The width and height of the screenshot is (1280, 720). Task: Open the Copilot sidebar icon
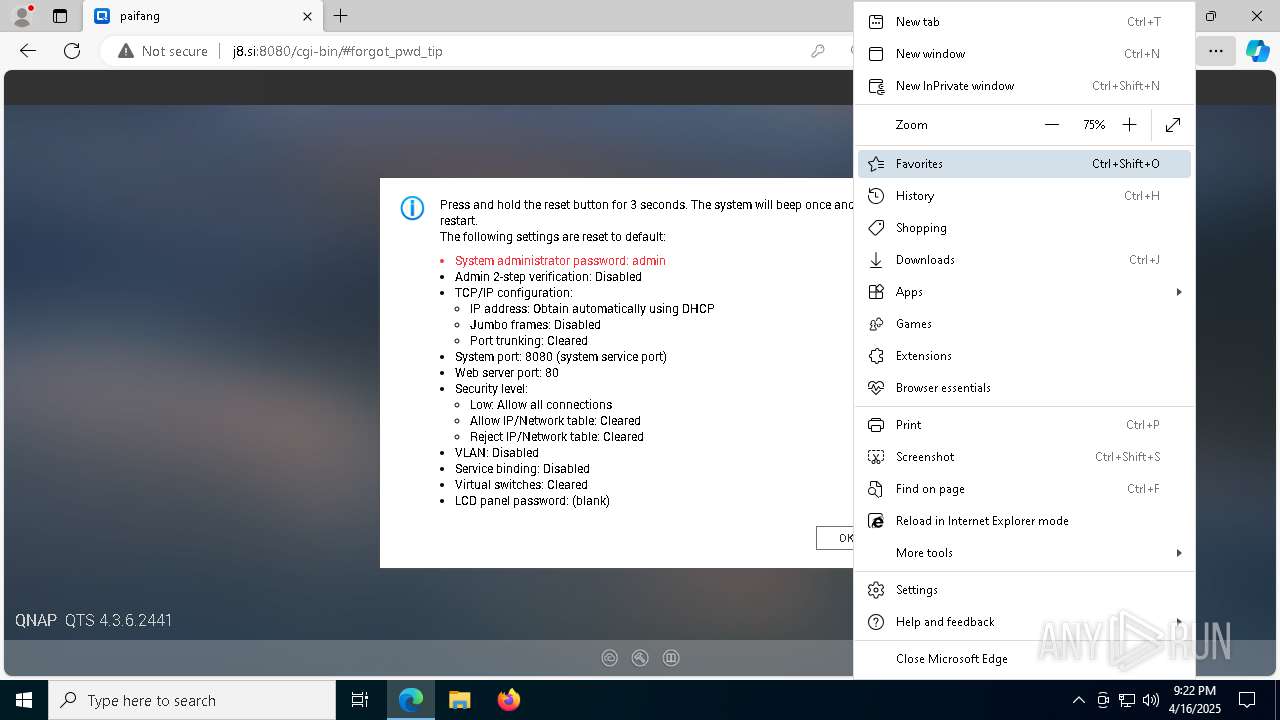[x=1257, y=51]
